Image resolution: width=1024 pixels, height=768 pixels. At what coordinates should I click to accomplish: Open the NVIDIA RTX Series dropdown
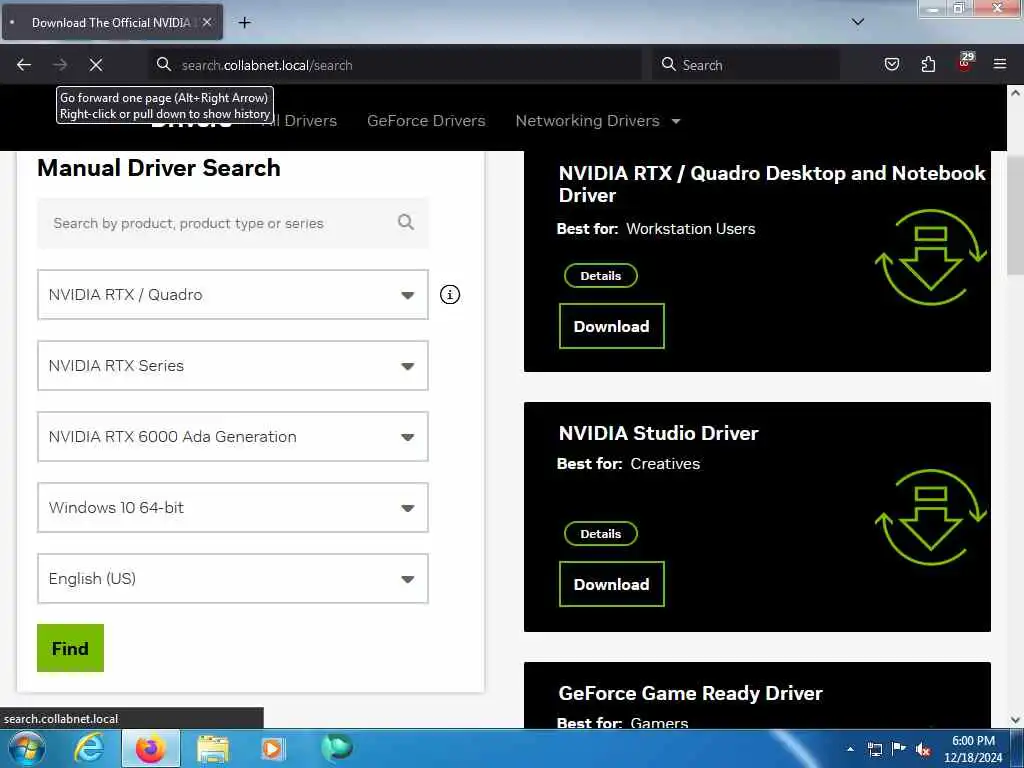point(233,366)
